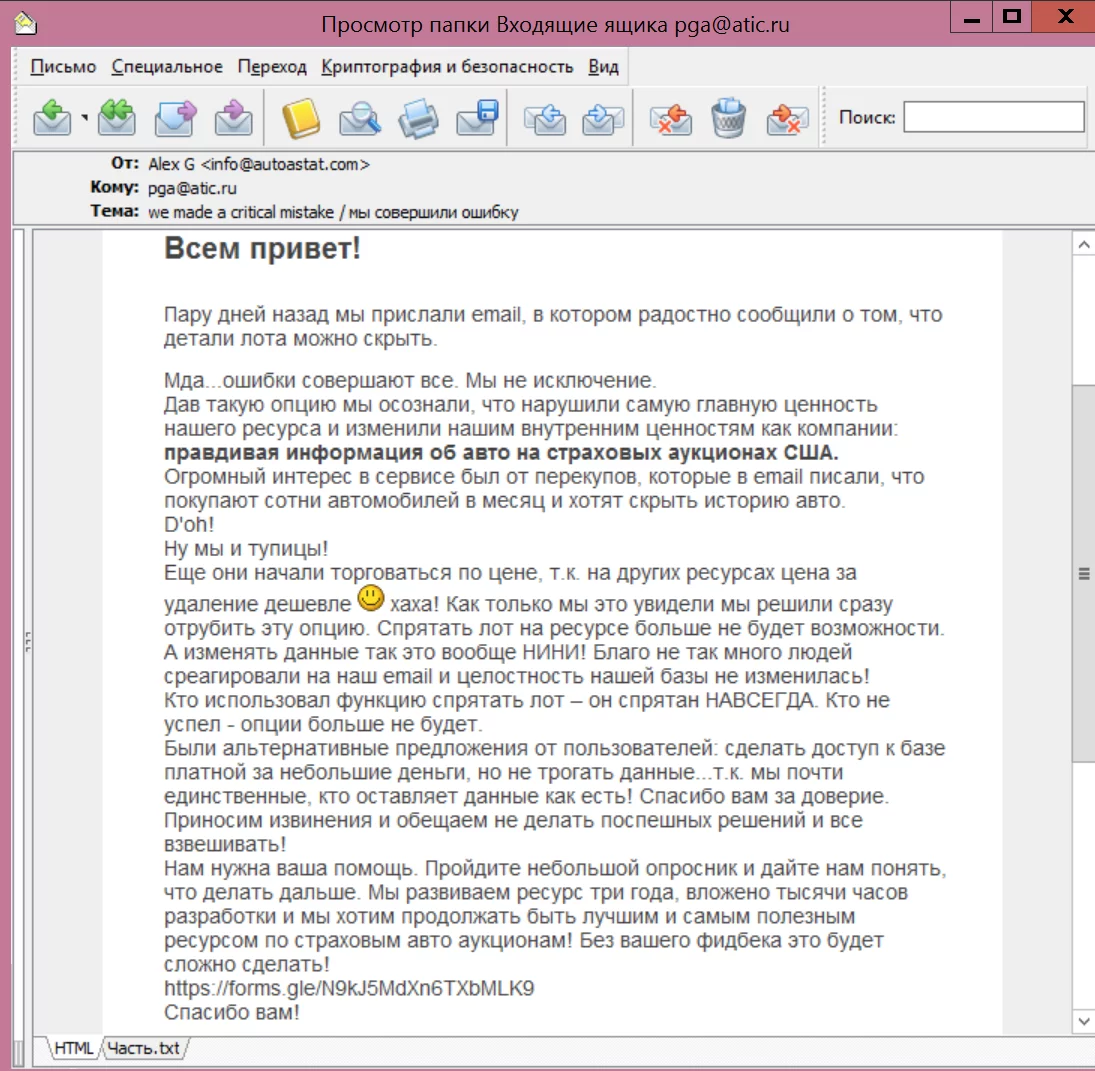1095x1071 pixels.
Task: Click the scrollbar down arrow
Action: point(1083,1021)
